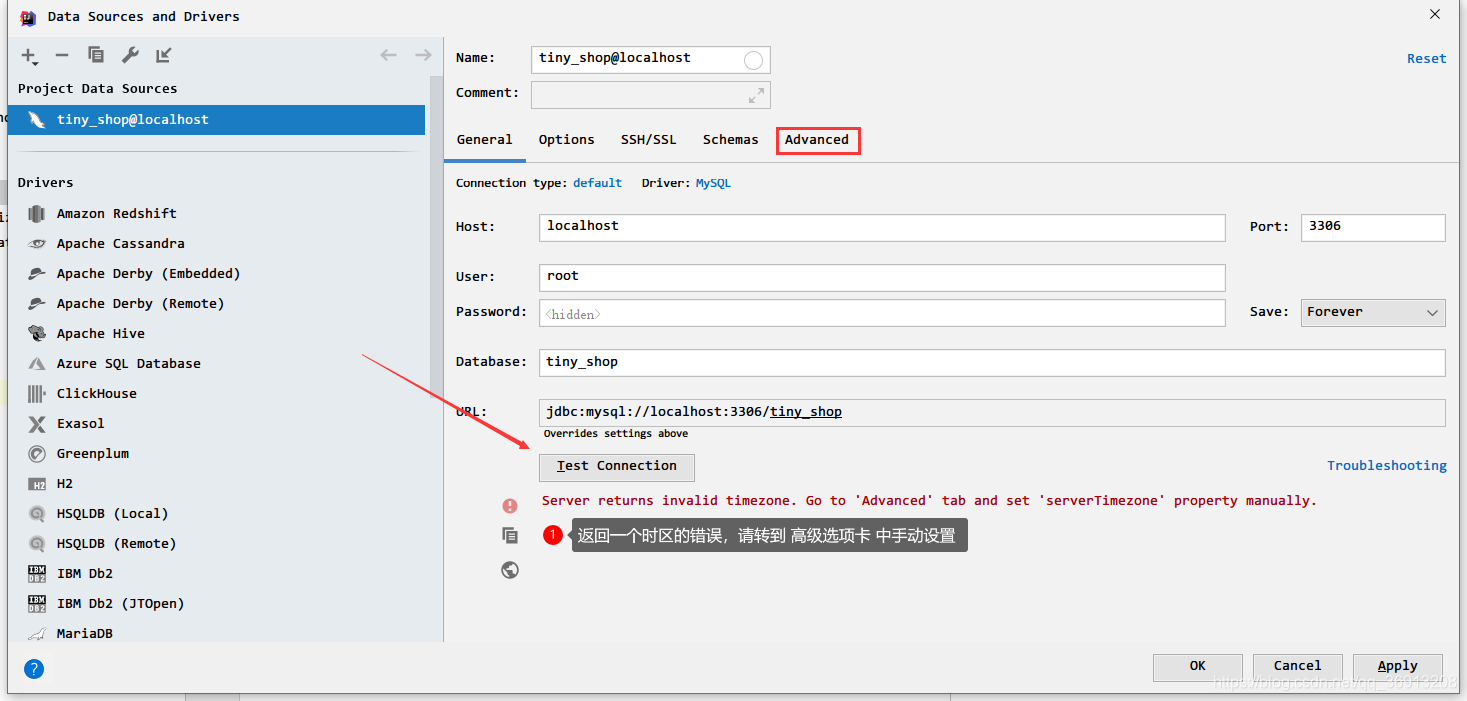
Task: Change Driver via MySQL link
Action: coord(713,183)
